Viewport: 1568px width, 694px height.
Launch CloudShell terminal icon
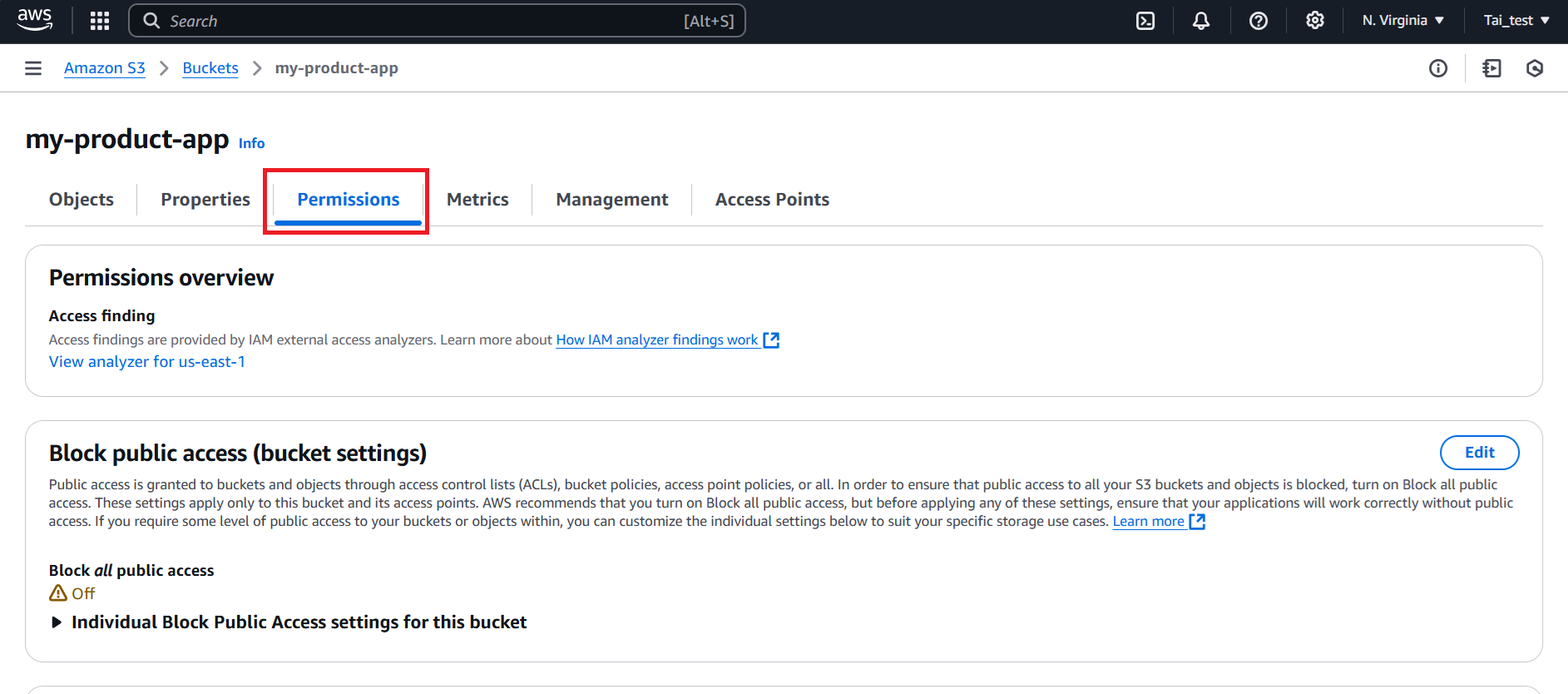(1145, 21)
